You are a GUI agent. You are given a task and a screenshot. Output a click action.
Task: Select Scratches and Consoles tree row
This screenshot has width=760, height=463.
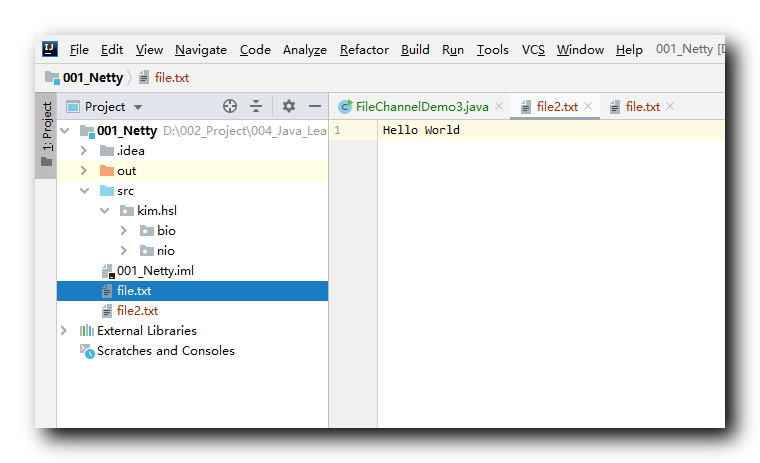pos(192,351)
